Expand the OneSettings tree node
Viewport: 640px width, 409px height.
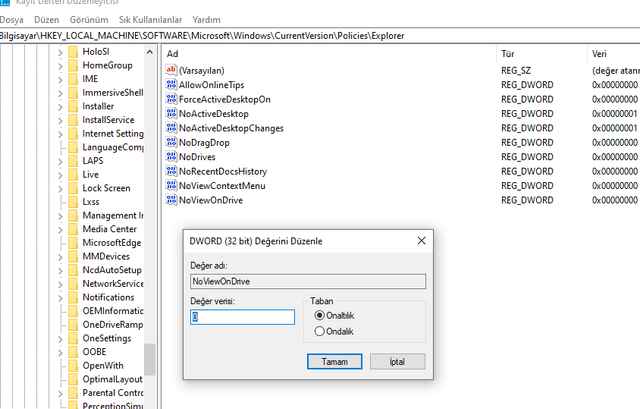60,339
